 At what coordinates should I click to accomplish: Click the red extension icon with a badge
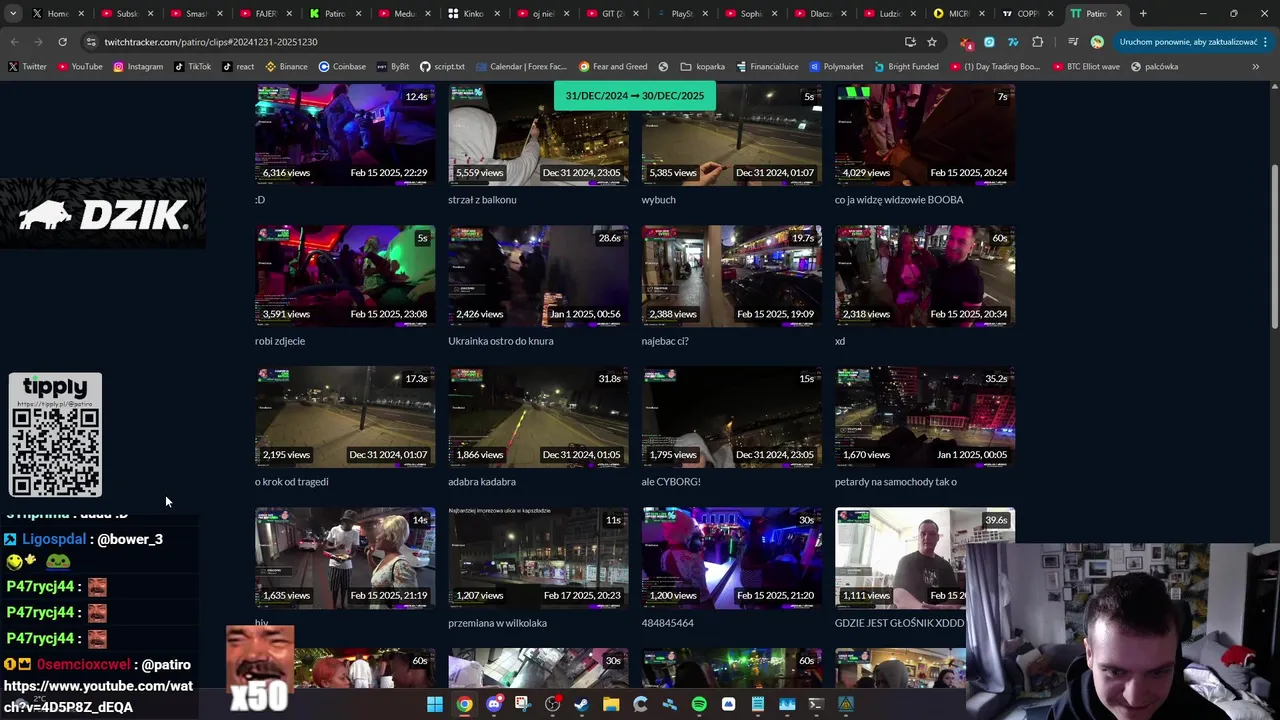[966, 42]
